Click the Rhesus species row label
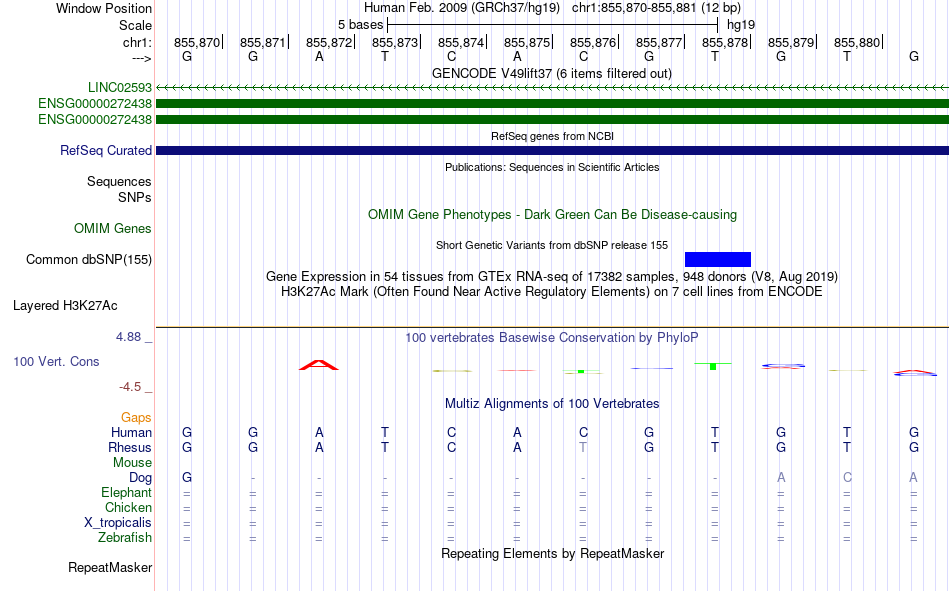950x591 pixels. coord(130,447)
